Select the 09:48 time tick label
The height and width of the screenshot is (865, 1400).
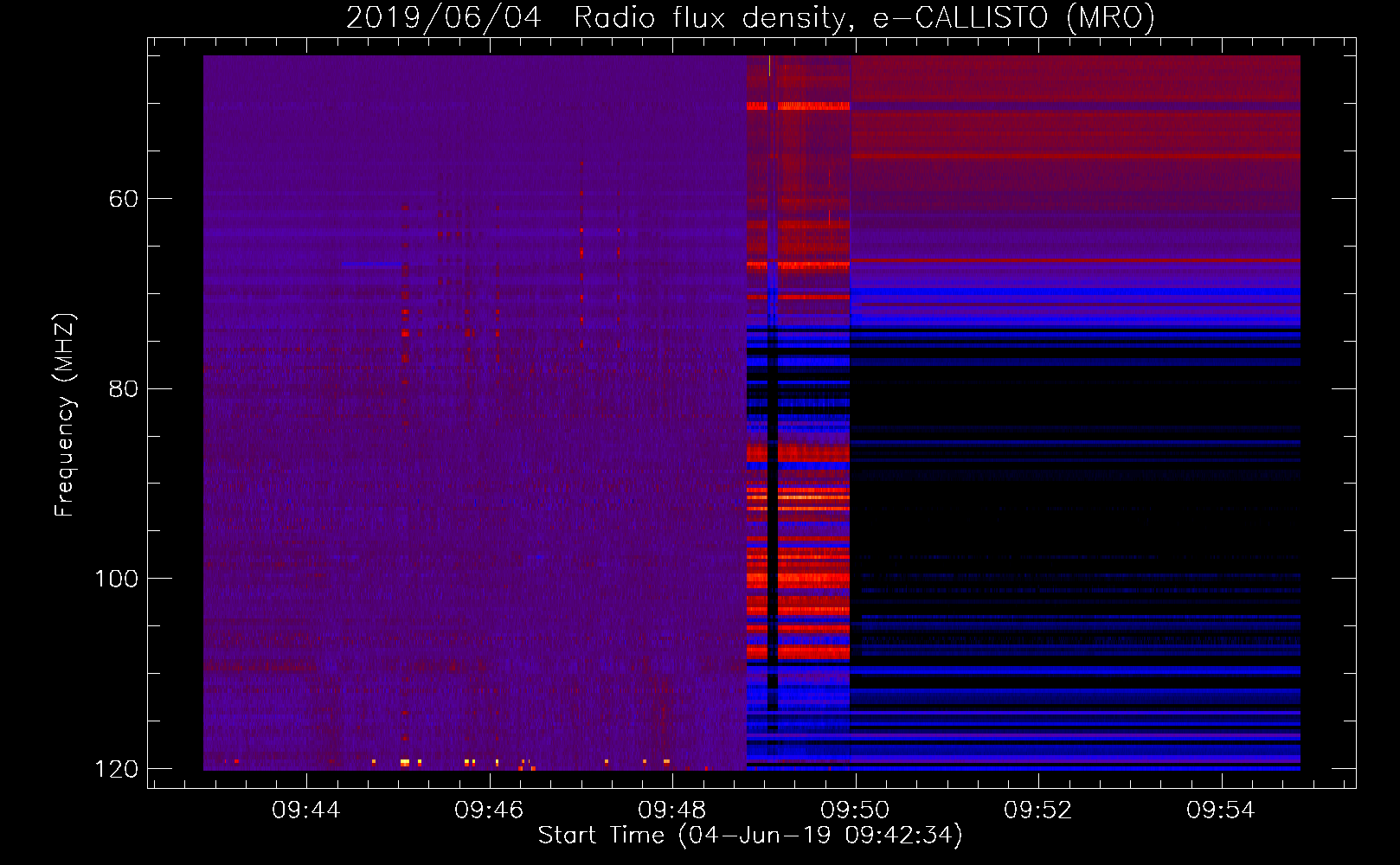click(x=672, y=811)
